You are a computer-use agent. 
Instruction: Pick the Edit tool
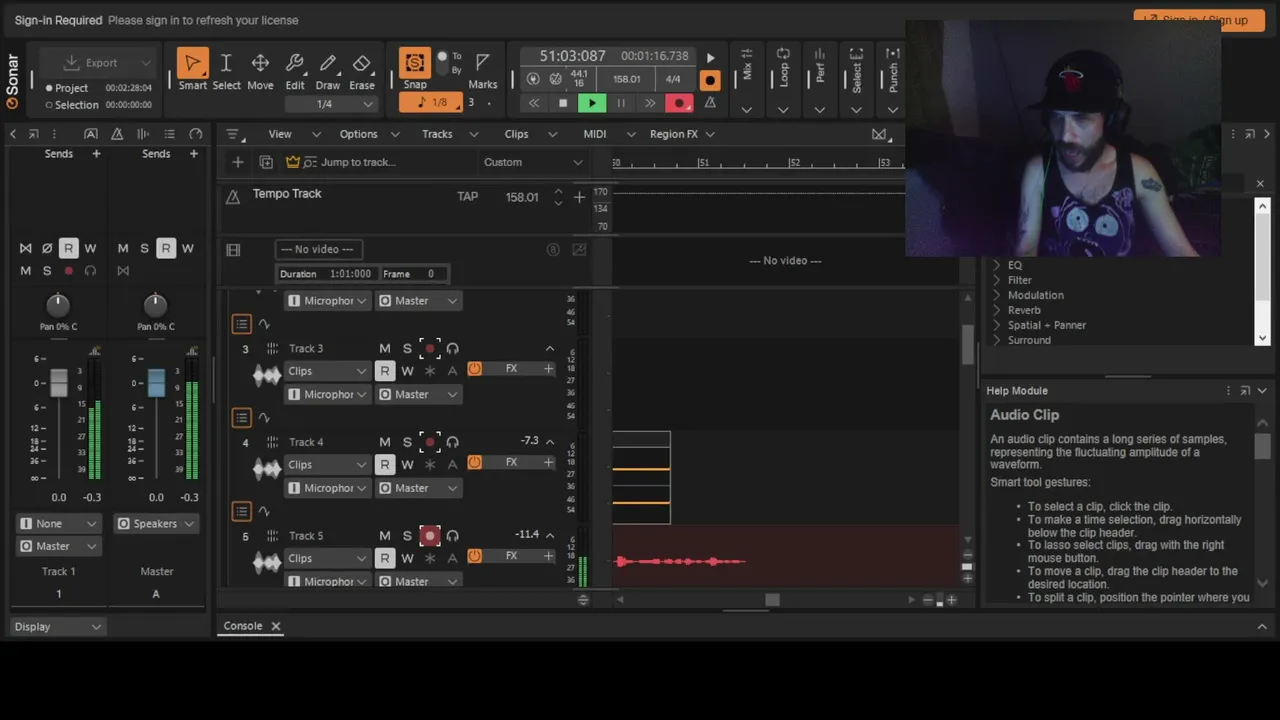[295, 70]
